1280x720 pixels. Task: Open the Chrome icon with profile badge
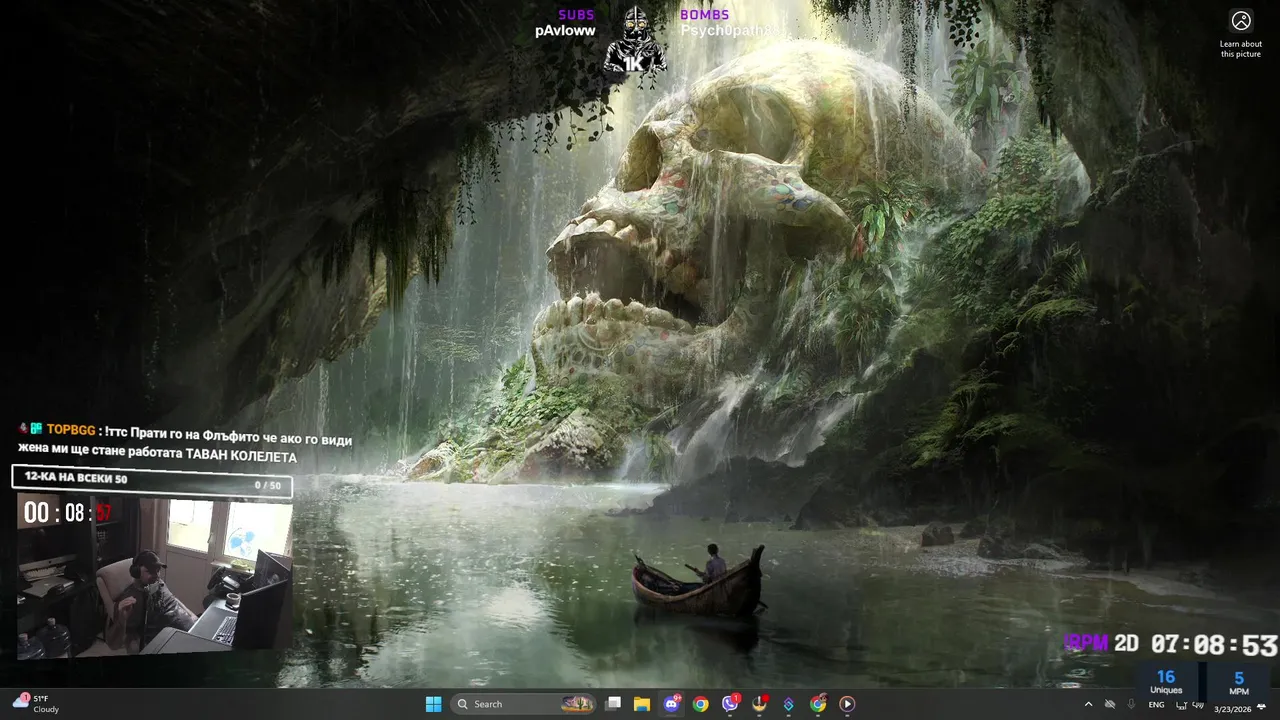coord(818,704)
